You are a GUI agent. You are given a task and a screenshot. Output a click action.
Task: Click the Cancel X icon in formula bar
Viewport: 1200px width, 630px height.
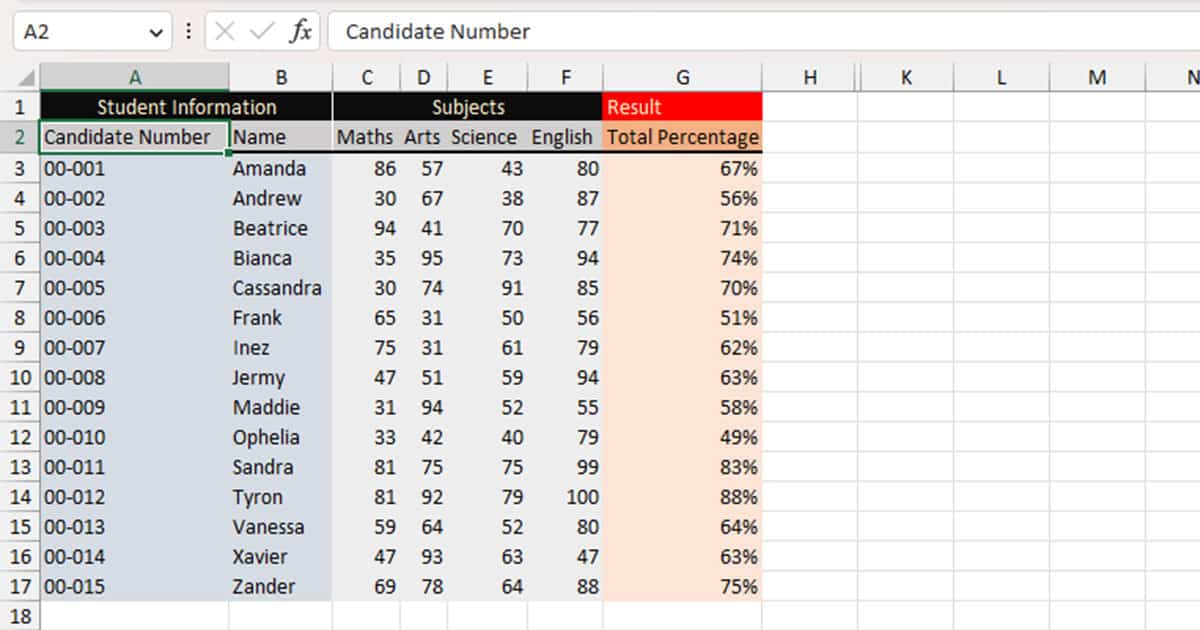[x=225, y=32]
